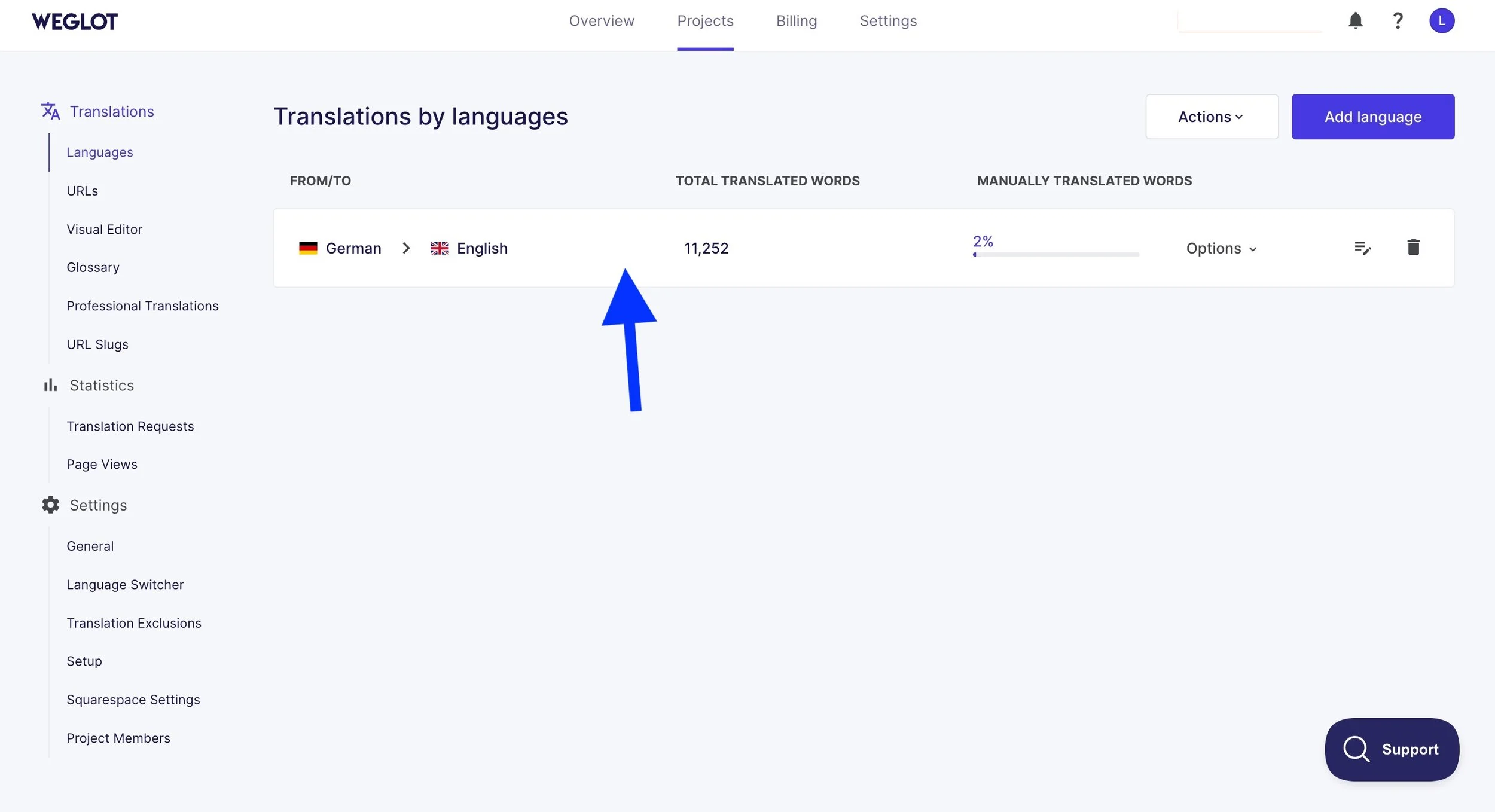This screenshot has height=812, width=1495.
Task: Click the Statistics bar chart icon
Action: click(50, 386)
